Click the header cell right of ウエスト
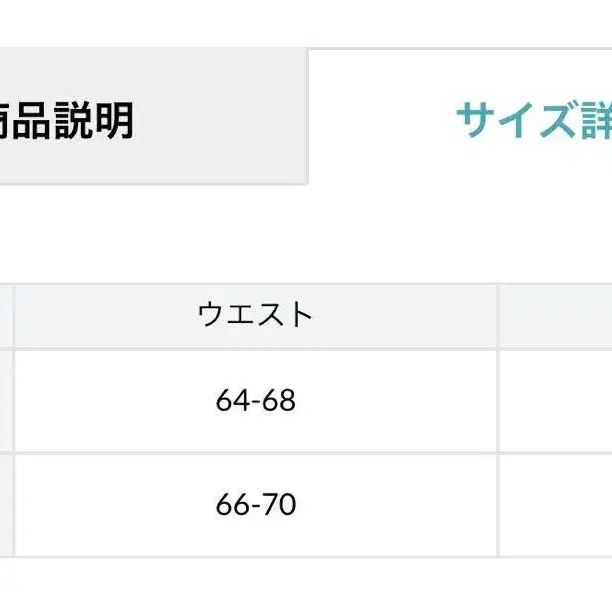The image size is (612, 612). point(555,315)
